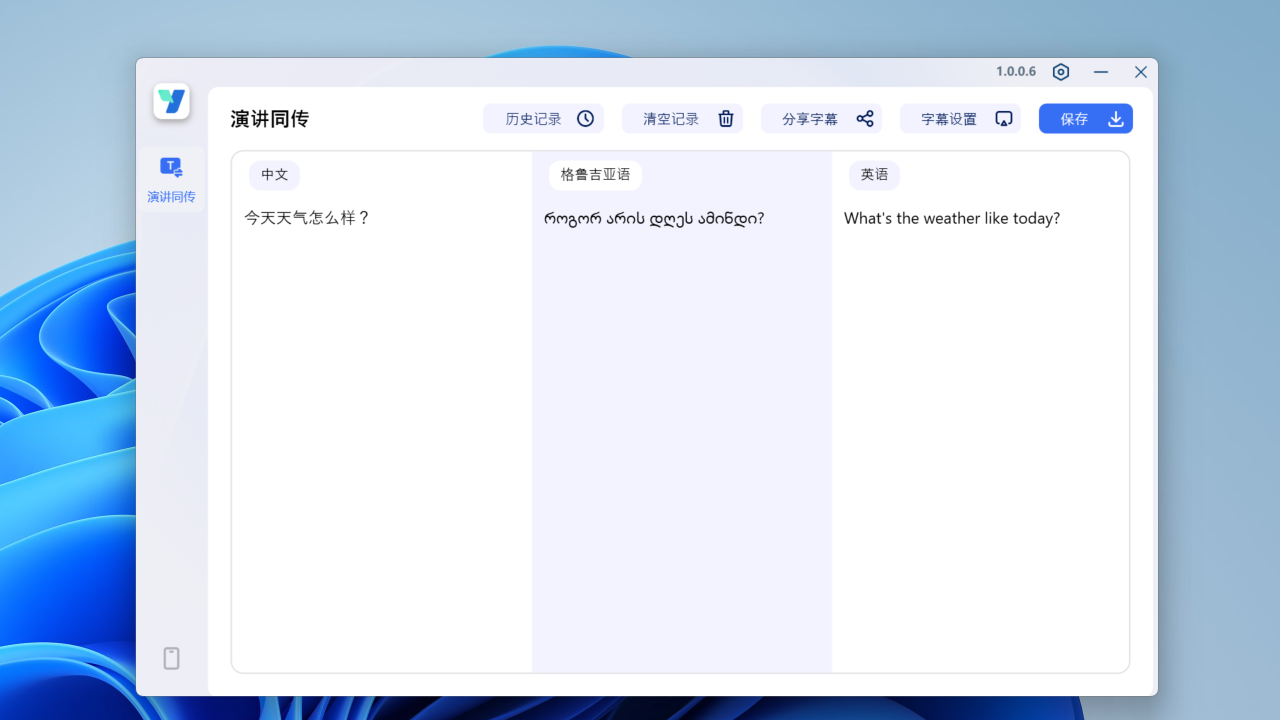
Task: Click the blue 保存 save button
Action: click(1085, 118)
